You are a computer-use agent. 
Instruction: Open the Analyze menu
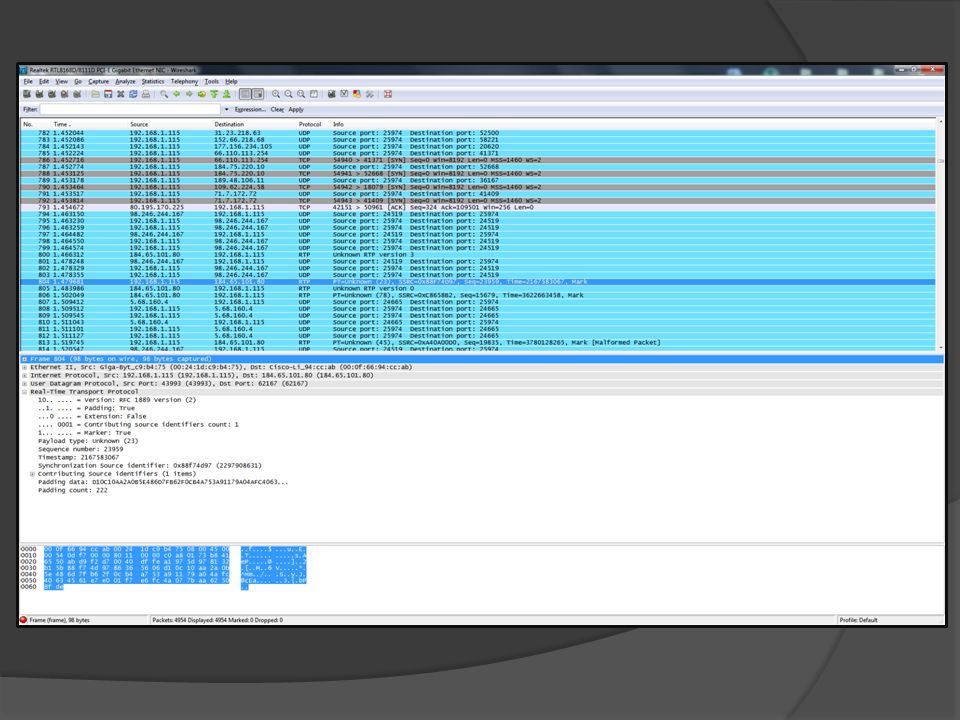126,81
